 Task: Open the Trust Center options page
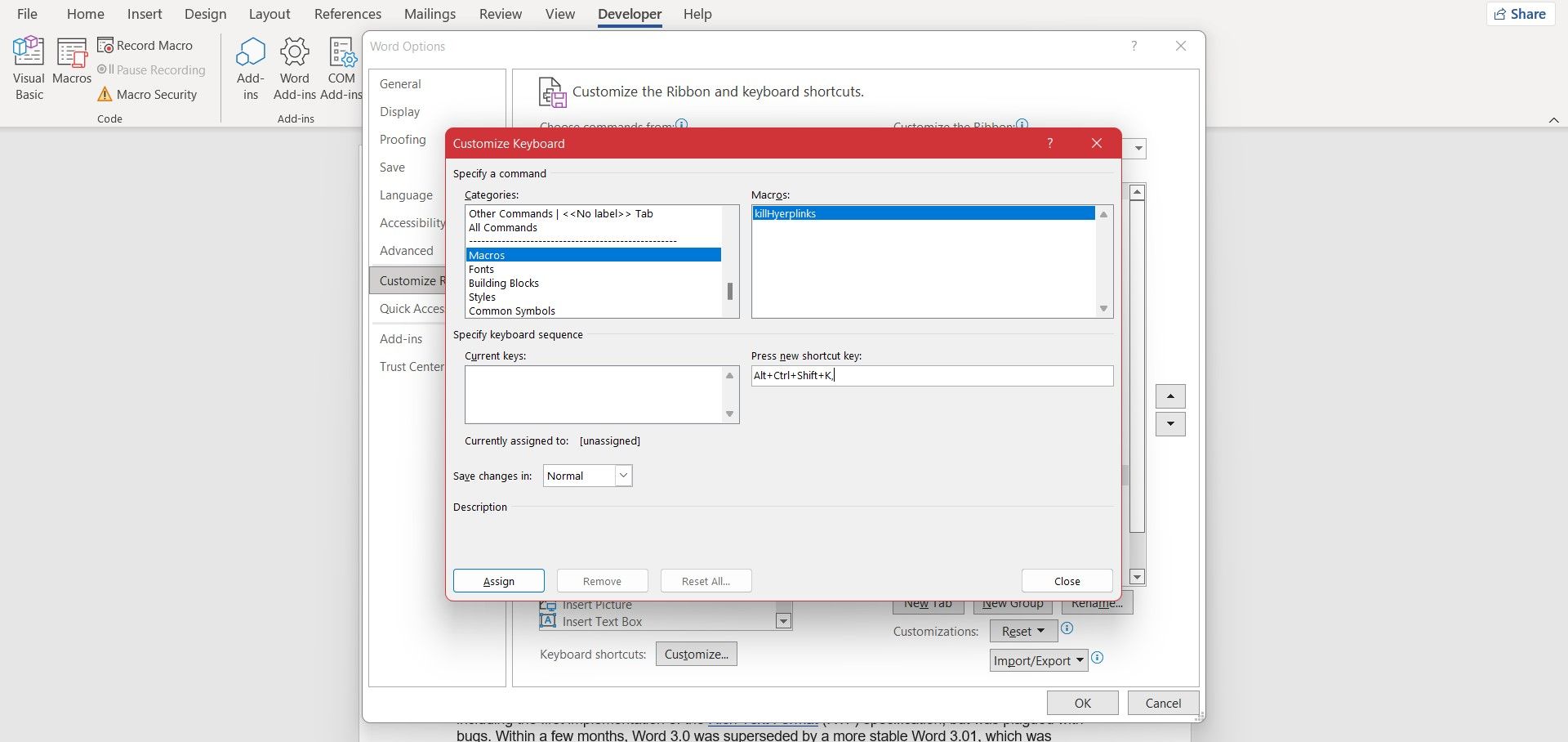point(412,367)
